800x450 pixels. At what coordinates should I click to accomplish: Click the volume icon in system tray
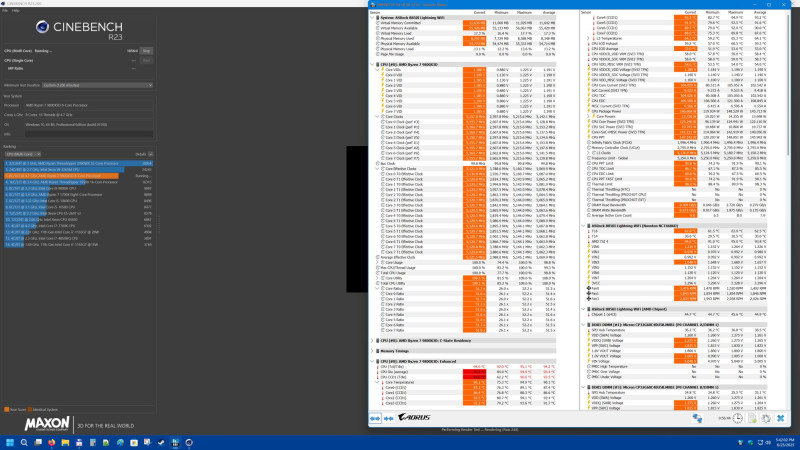pyautogui.click(x=768, y=442)
